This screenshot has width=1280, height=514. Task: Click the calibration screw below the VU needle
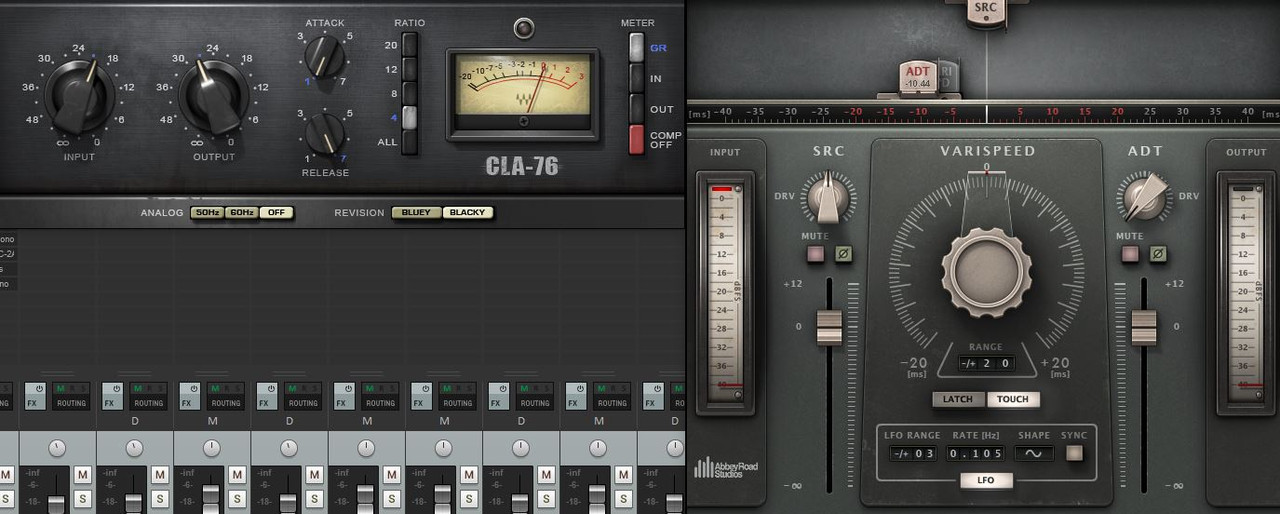pyautogui.click(x=523, y=121)
